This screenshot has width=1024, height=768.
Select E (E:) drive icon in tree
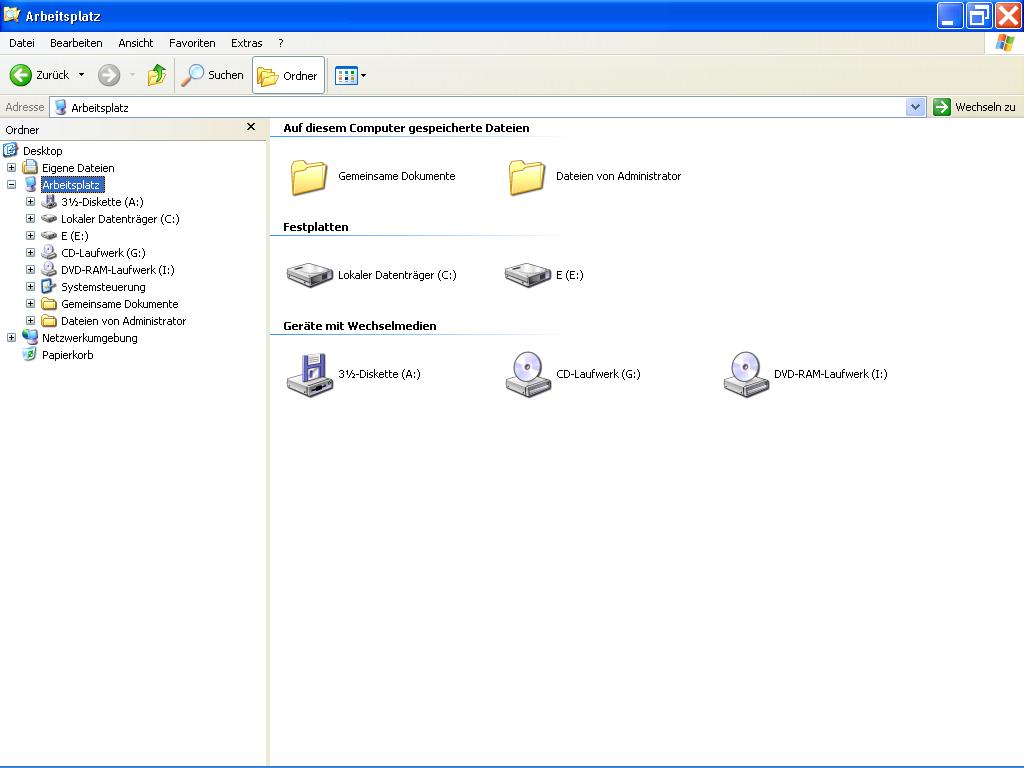[x=48, y=236]
